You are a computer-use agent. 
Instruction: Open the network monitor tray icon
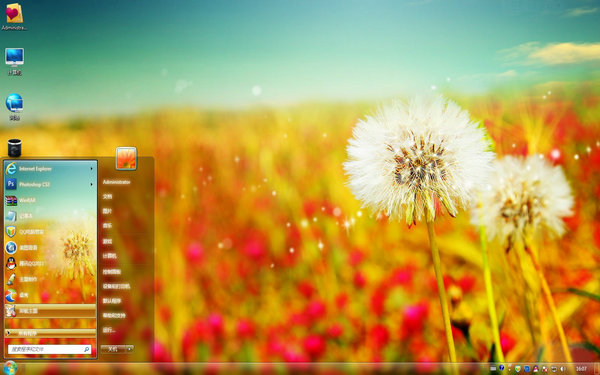coord(554,369)
